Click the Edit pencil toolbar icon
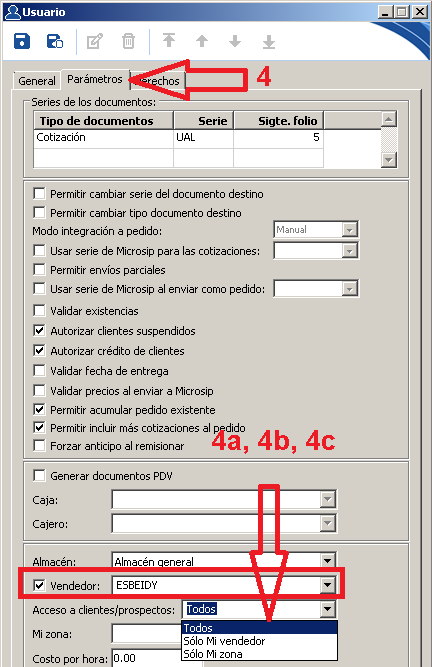Viewport: 432px width, 667px height. pos(95,41)
